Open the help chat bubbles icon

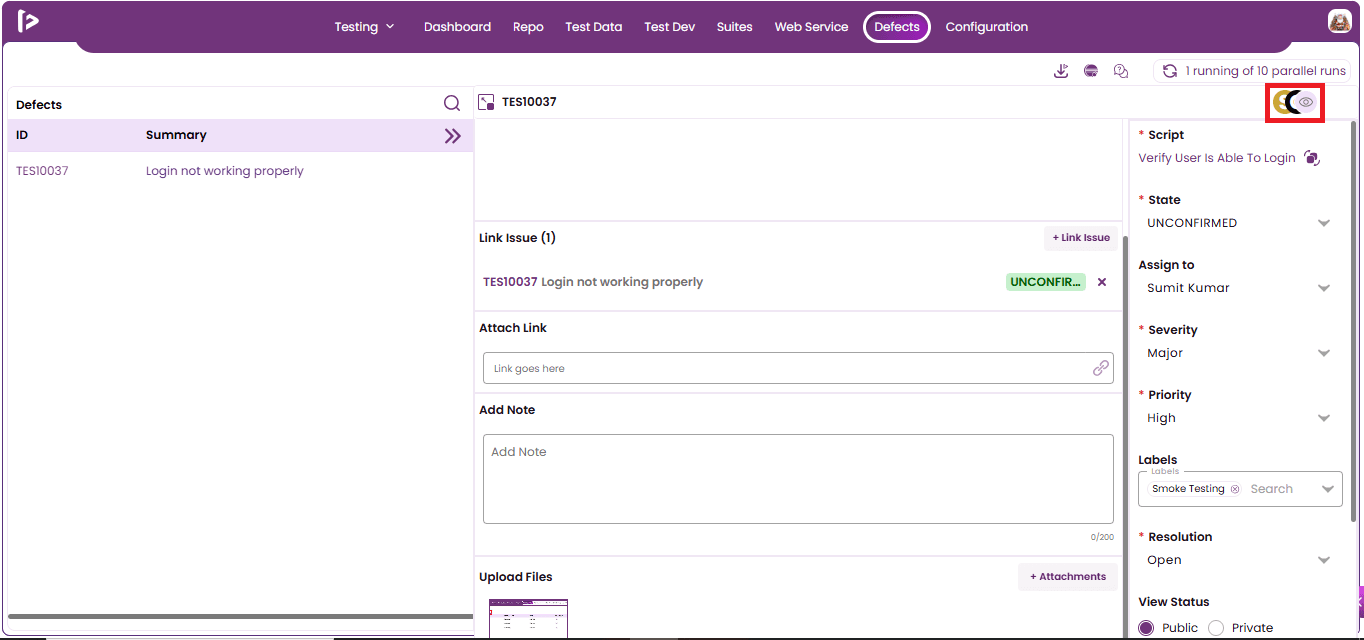coord(1121,71)
